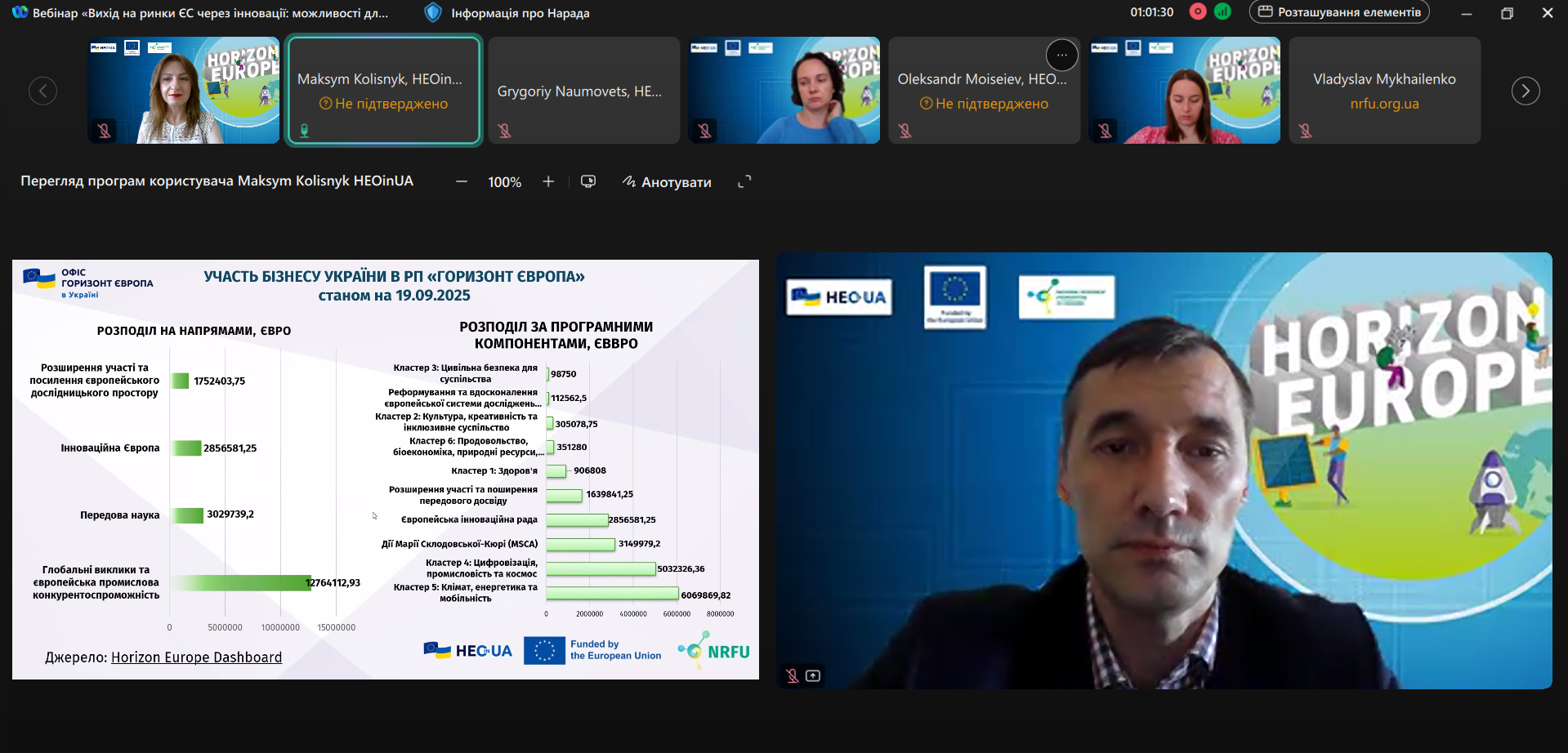Click the share indicator icon on speaker video
The height and width of the screenshot is (753, 1568).
[x=813, y=675]
